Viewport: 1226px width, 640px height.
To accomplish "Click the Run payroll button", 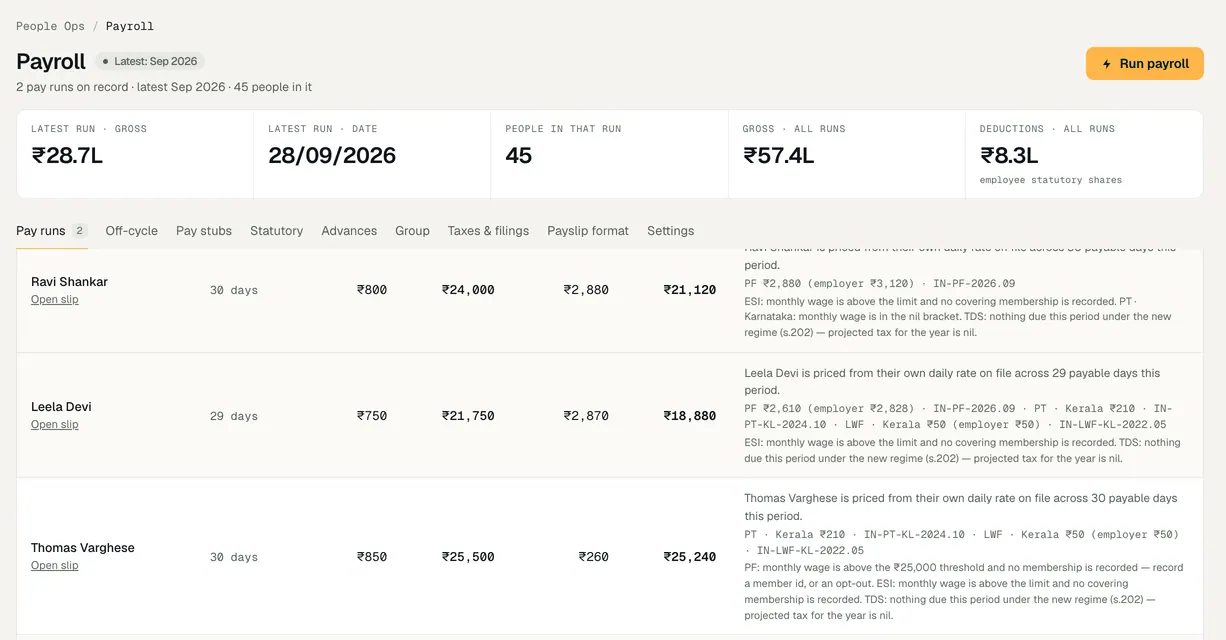I will [1145, 63].
